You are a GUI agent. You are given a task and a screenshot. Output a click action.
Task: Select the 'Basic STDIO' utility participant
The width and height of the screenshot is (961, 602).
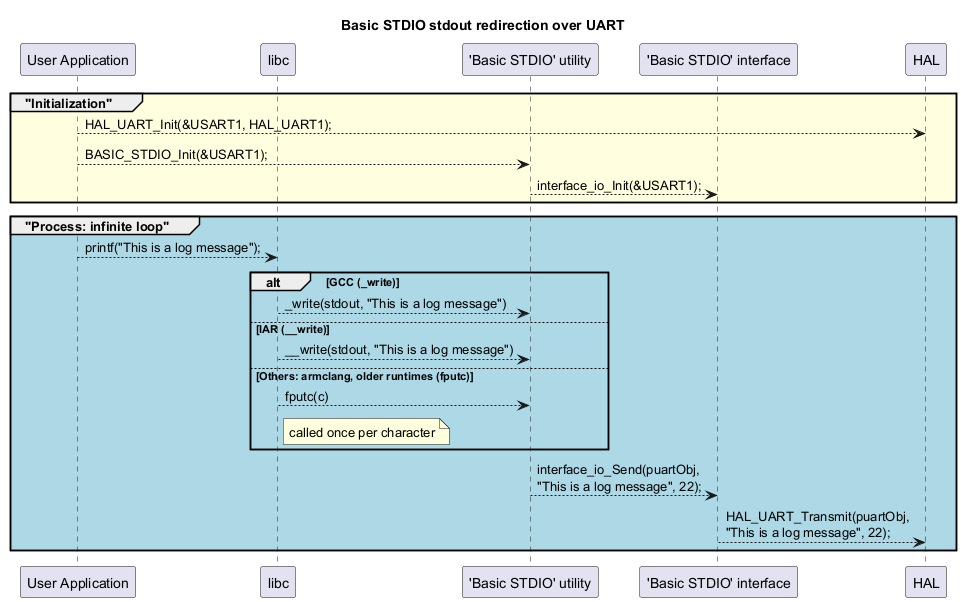point(530,59)
